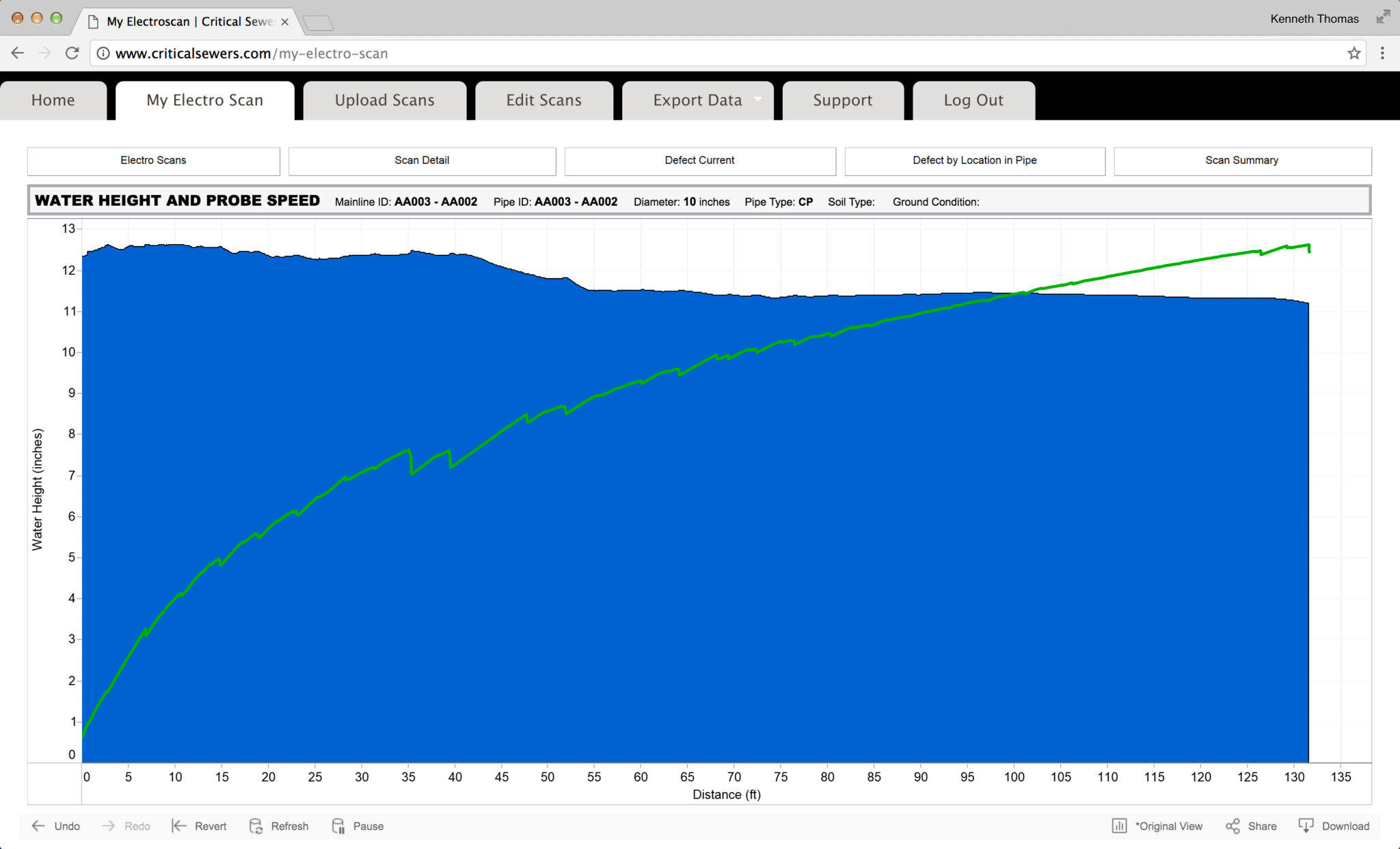Restore the *Original View of the chart
Image resolution: width=1400 pixels, height=849 pixels.
point(1159,826)
